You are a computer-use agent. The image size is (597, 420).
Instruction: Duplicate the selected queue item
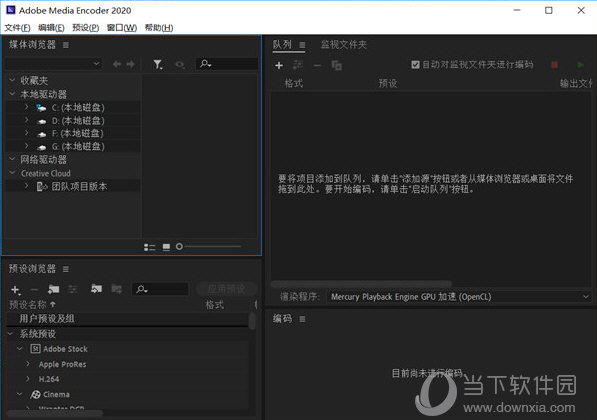(337, 65)
